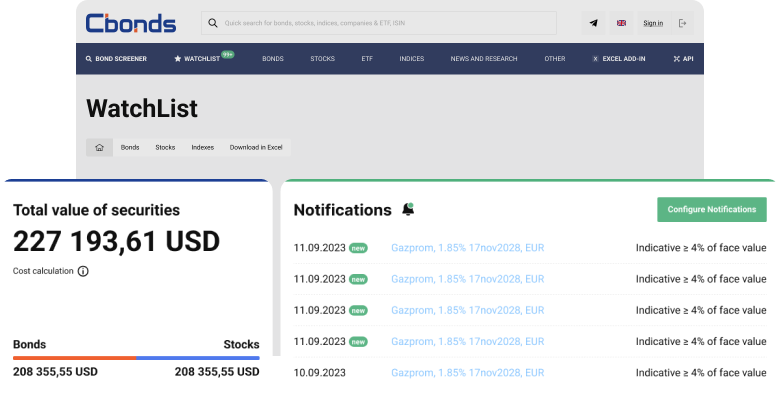
Task: Click the search magnifier icon
Action: [212, 23]
